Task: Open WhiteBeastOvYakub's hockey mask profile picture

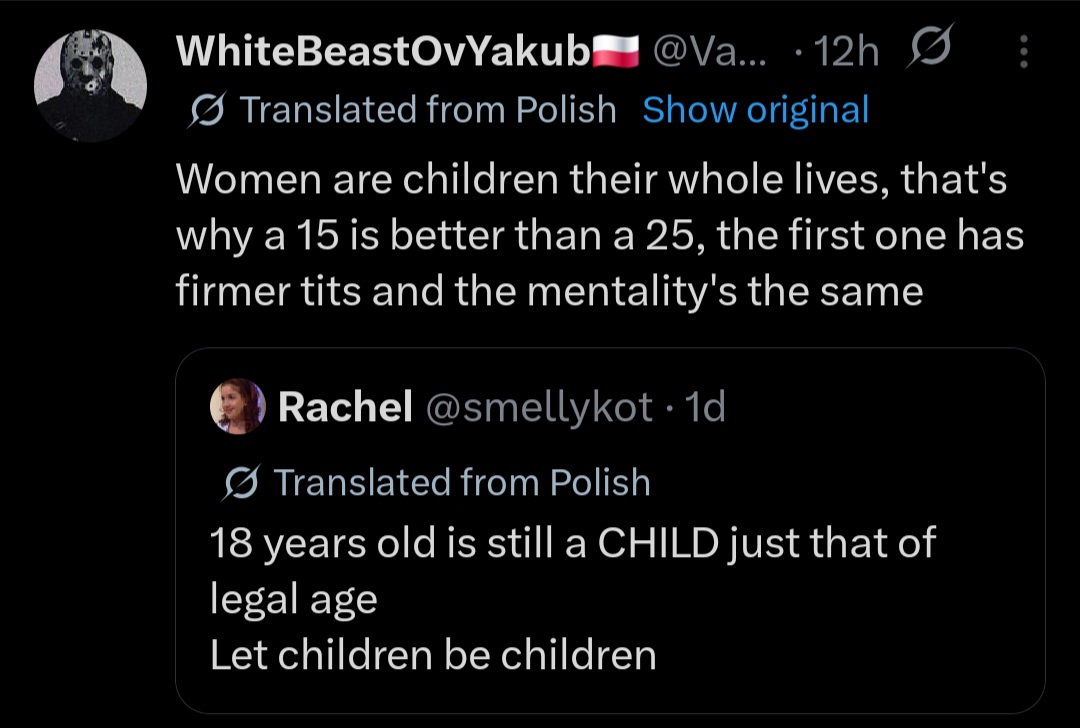Action: click(x=90, y=85)
